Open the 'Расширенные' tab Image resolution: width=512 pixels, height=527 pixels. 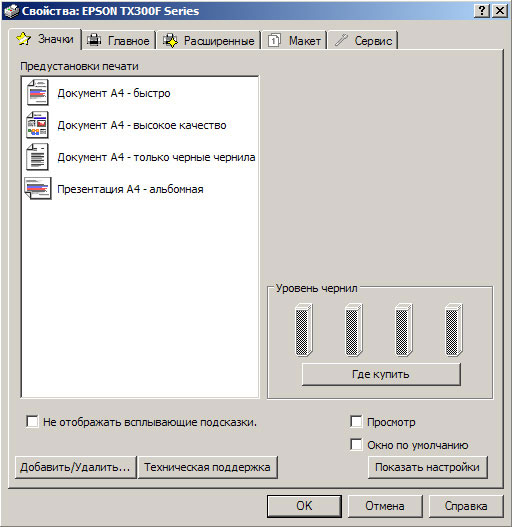coord(208,41)
